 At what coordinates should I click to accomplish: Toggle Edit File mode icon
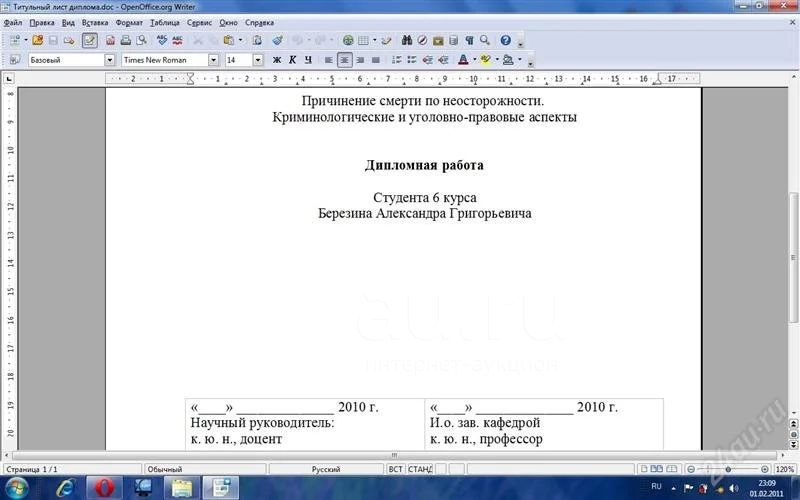click(x=90, y=40)
